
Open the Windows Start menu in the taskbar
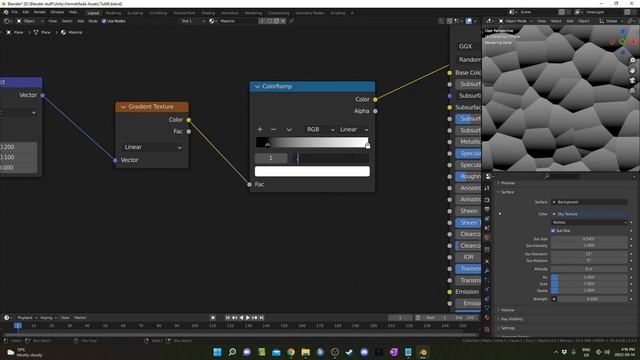click(x=217, y=352)
